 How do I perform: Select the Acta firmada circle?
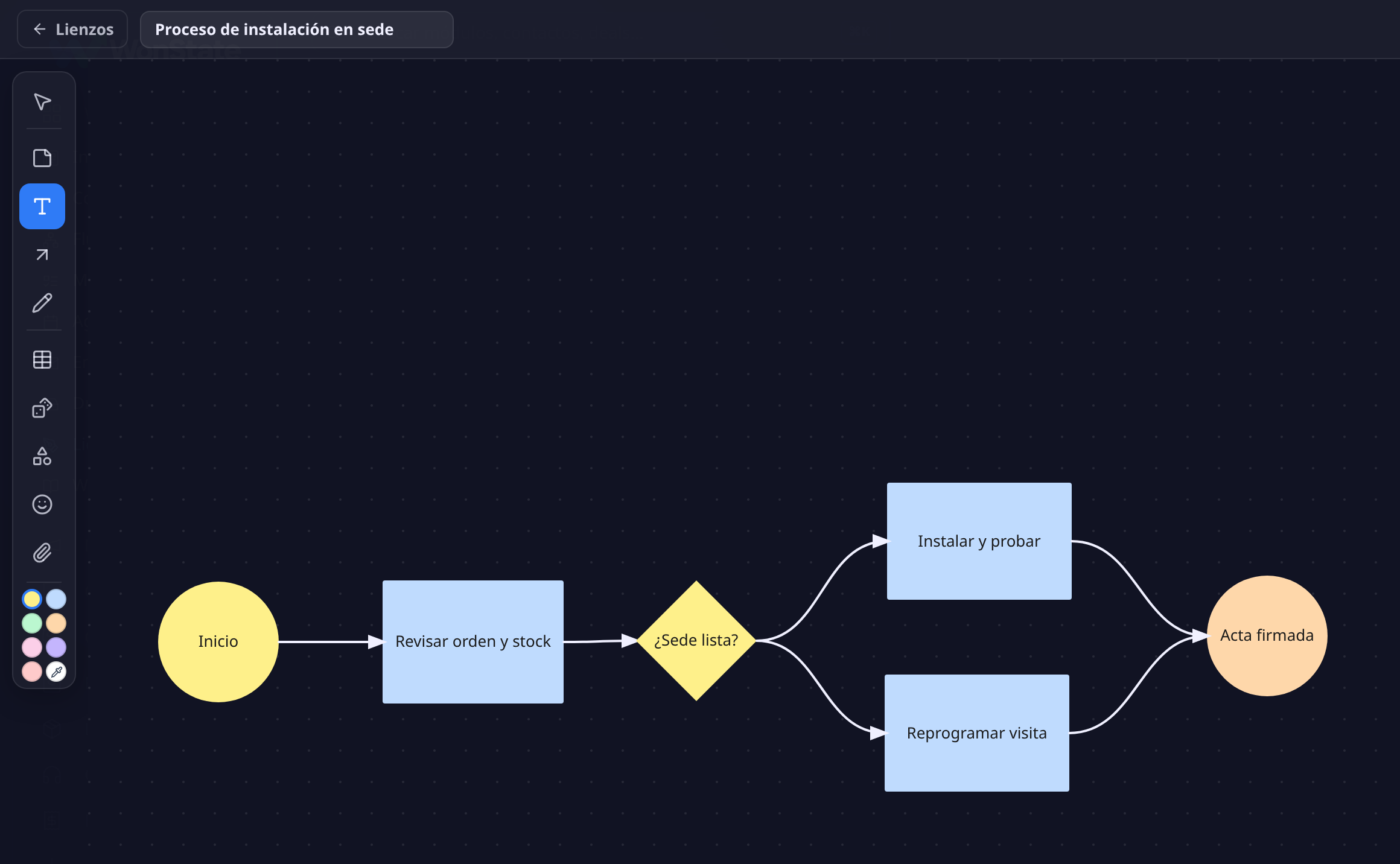click(1267, 636)
